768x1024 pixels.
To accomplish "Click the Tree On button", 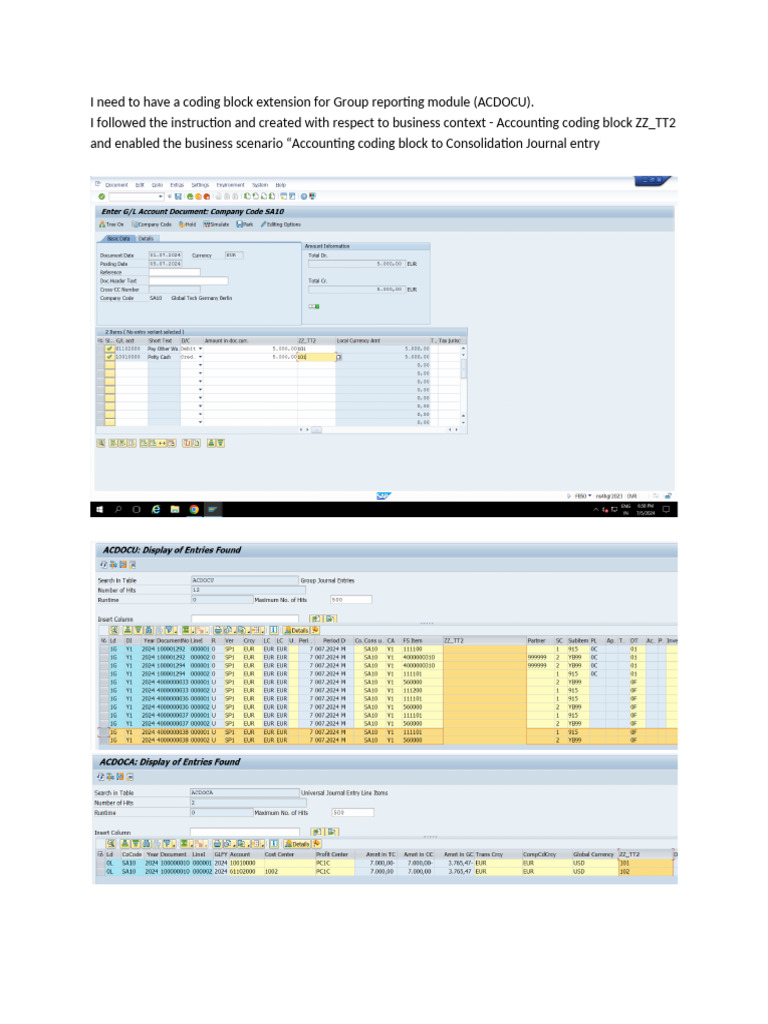I will coord(111,224).
